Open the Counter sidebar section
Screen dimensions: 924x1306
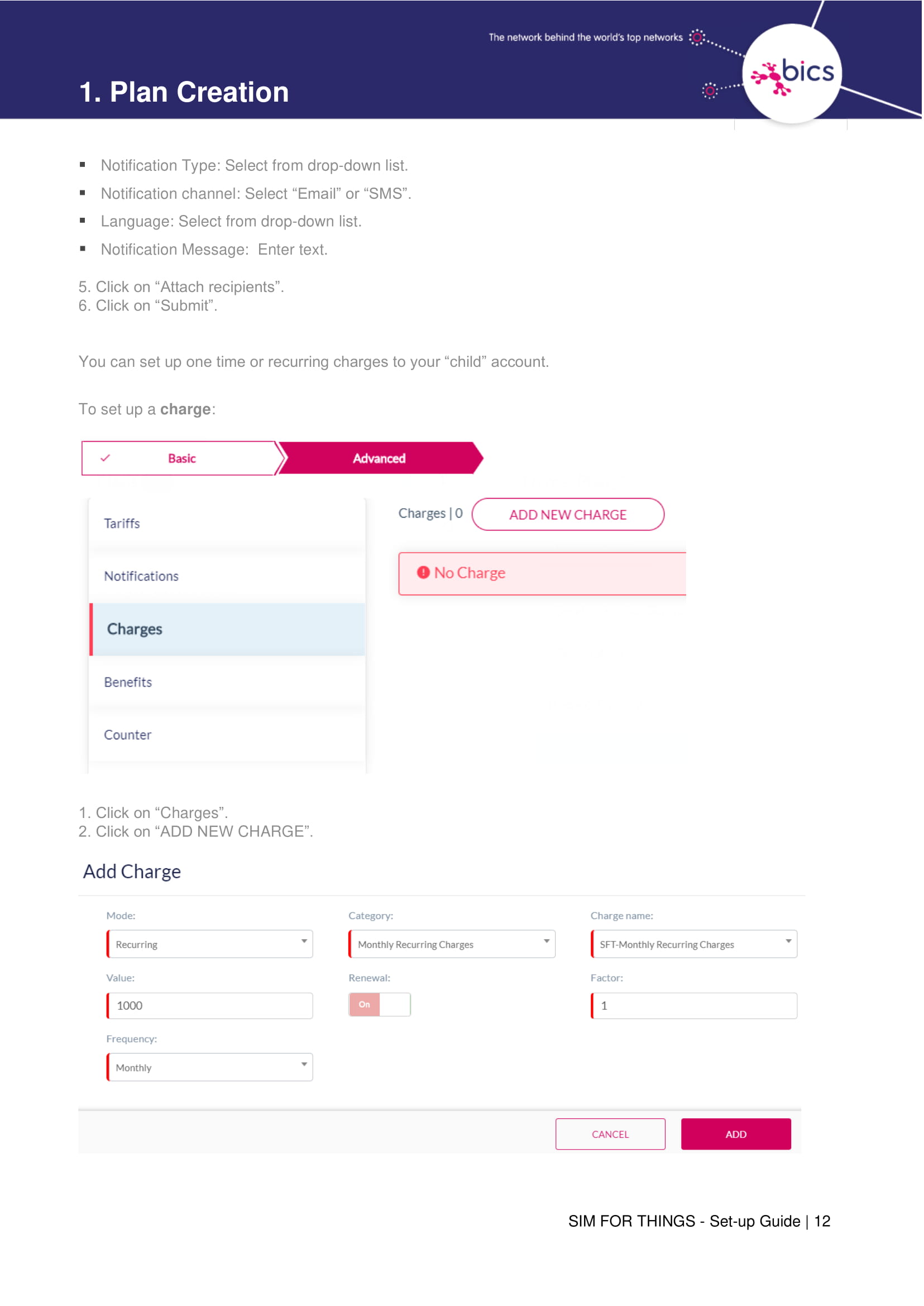coord(128,734)
